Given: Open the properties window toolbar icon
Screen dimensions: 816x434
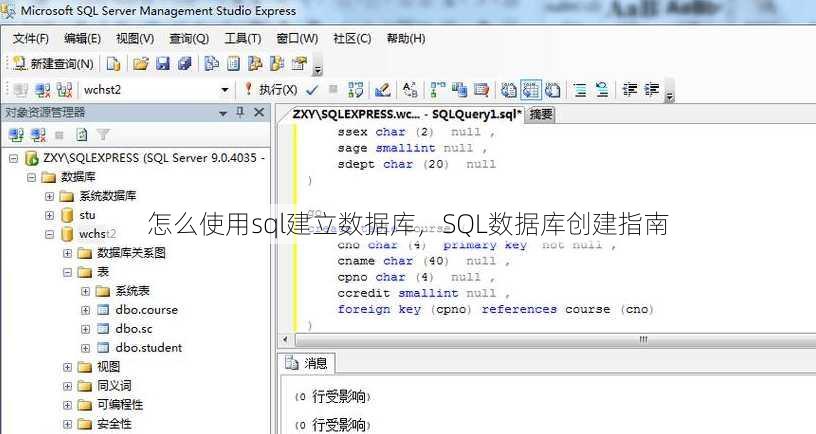Looking at the screenshot, I should click(299, 63).
